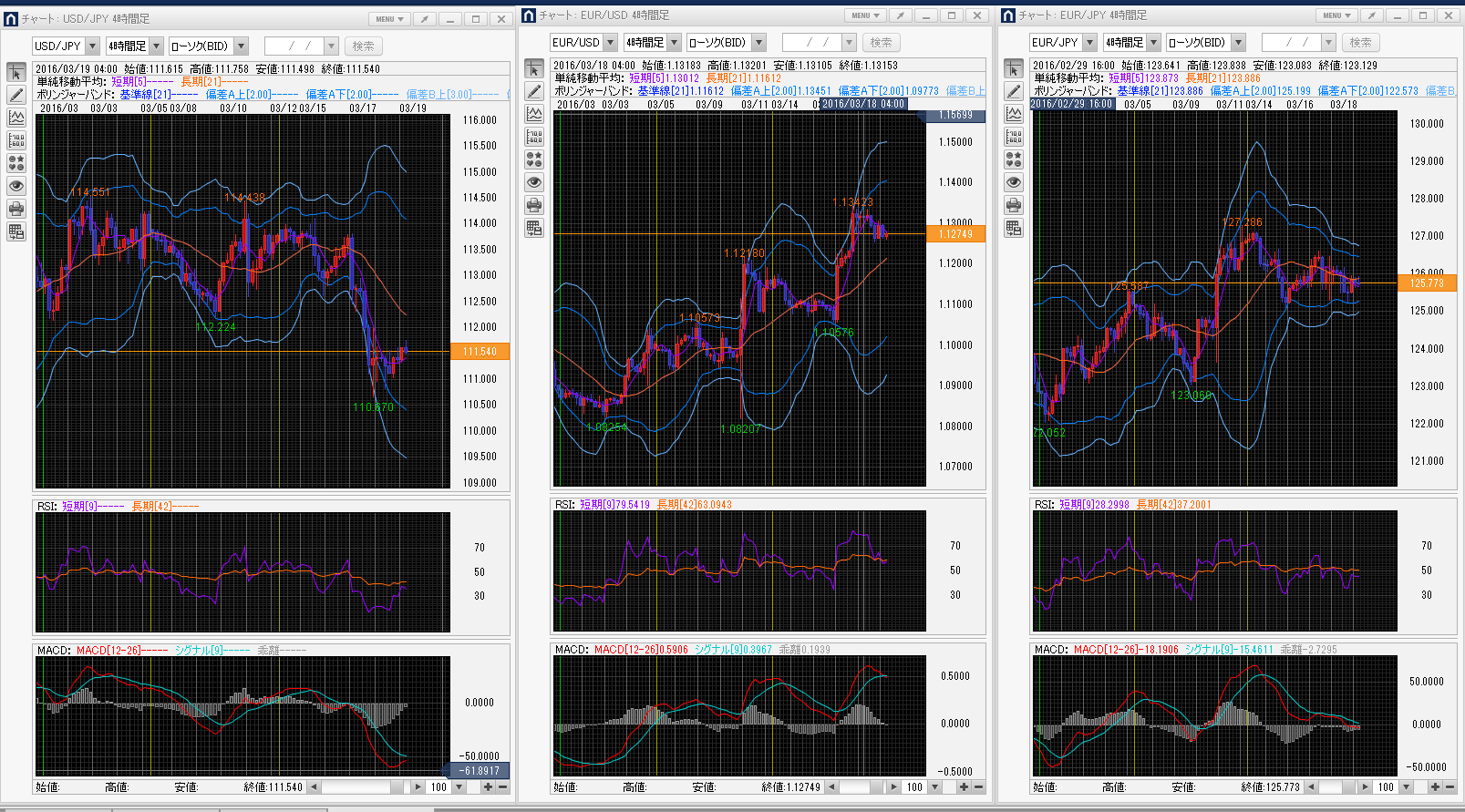Click the 検索 button in USD/JPY chart

[x=363, y=46]
